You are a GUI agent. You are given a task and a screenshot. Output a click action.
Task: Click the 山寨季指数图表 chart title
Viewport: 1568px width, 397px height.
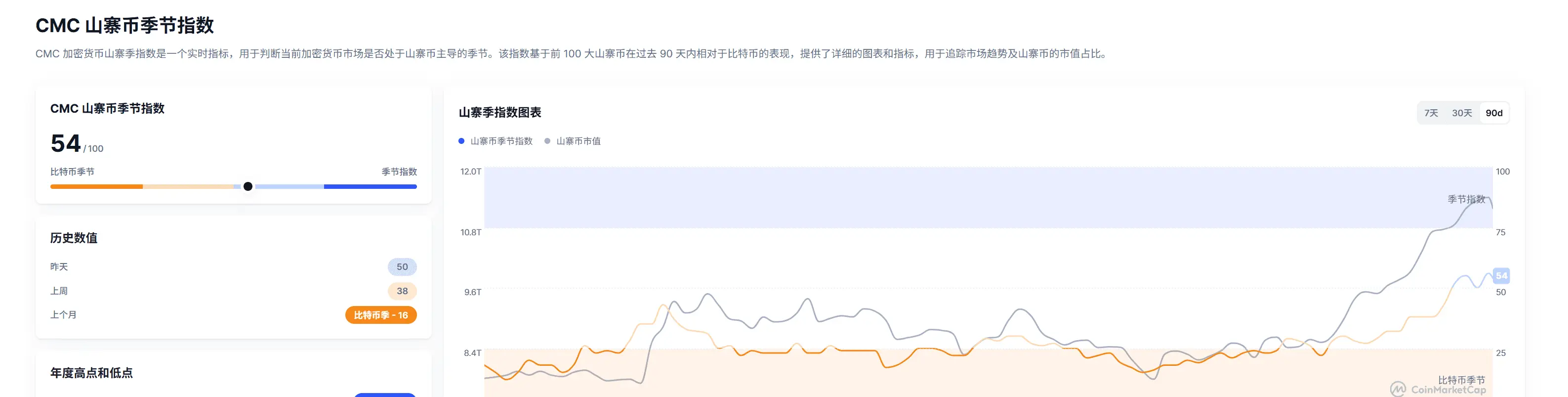[500, 113]
